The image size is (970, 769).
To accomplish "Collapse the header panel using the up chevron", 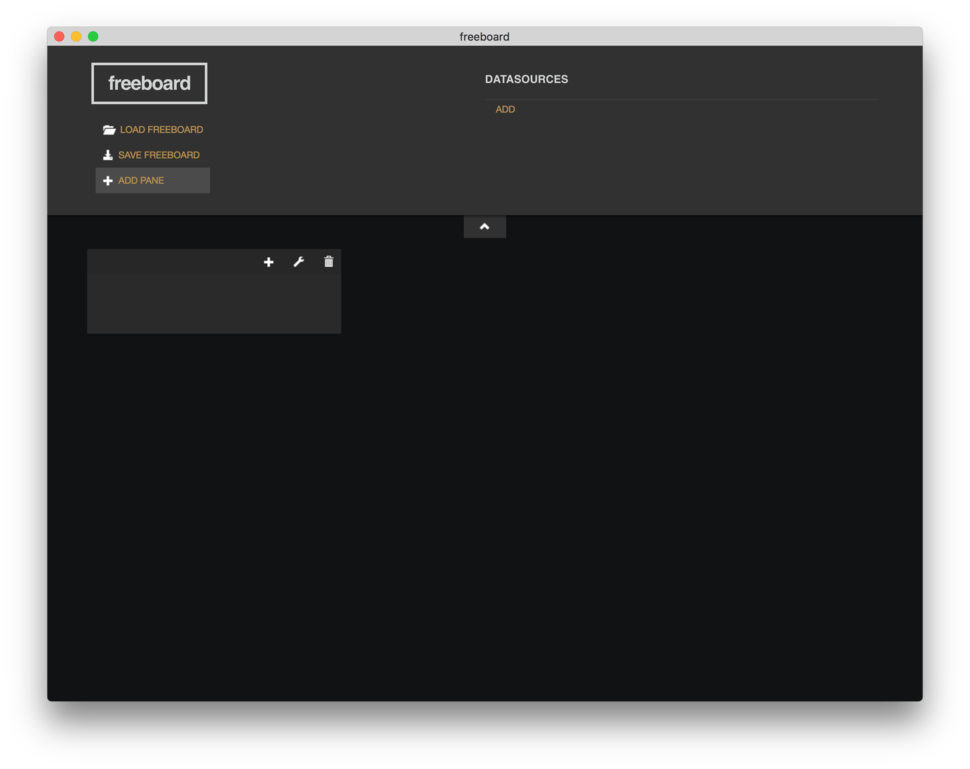I will point(484,226).
